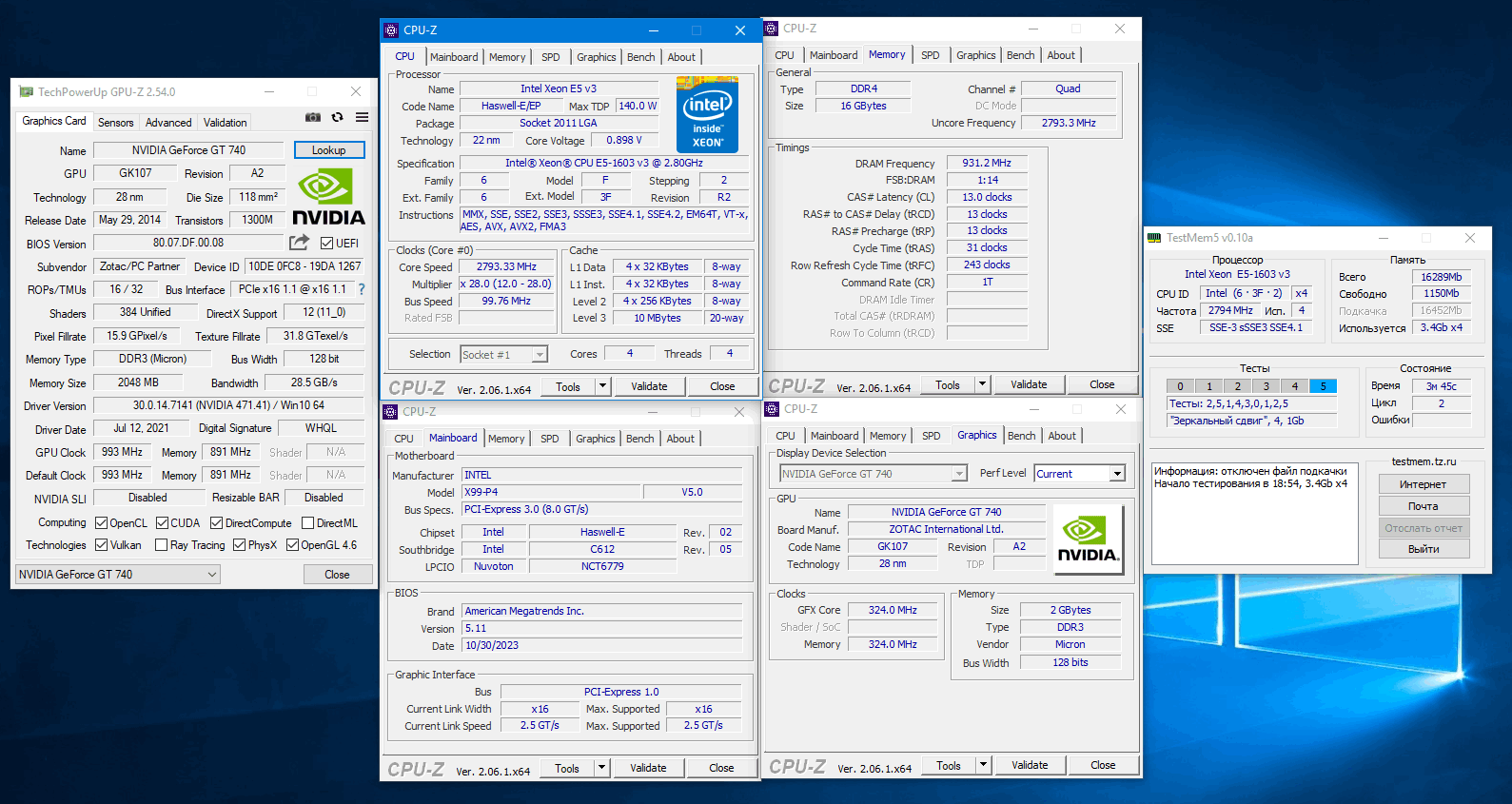Open the SPD tab in the CPU-Z Memory window
This screenshot has height=804, width=1512.
pos(931,55)
